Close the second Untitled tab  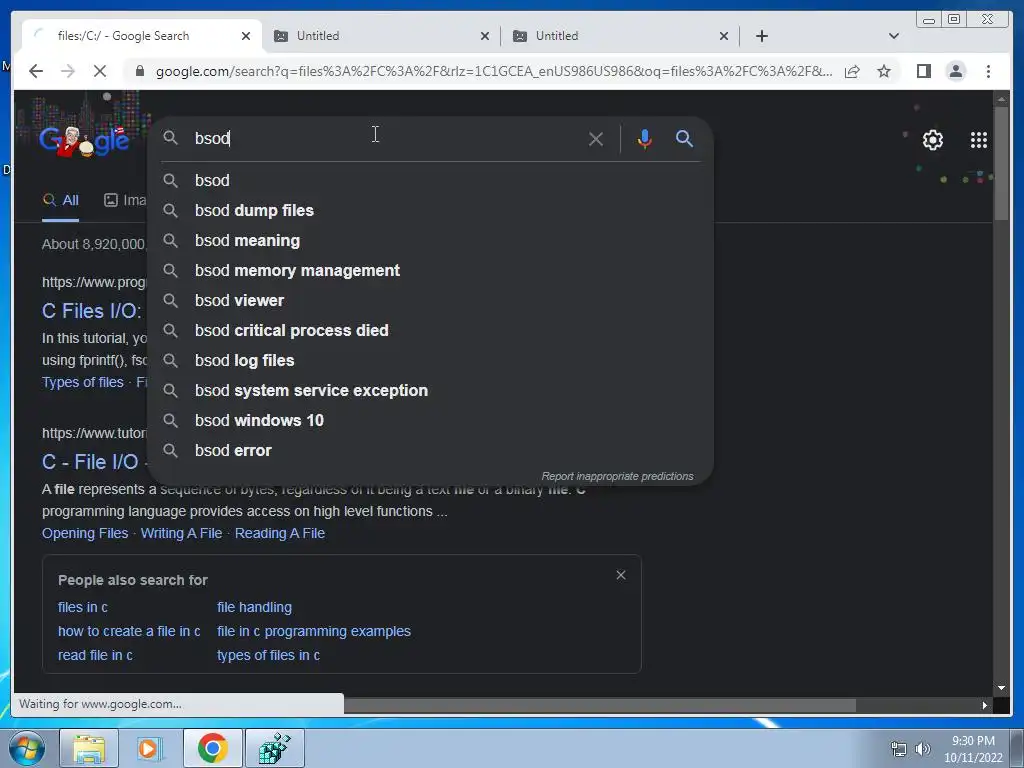724,36
